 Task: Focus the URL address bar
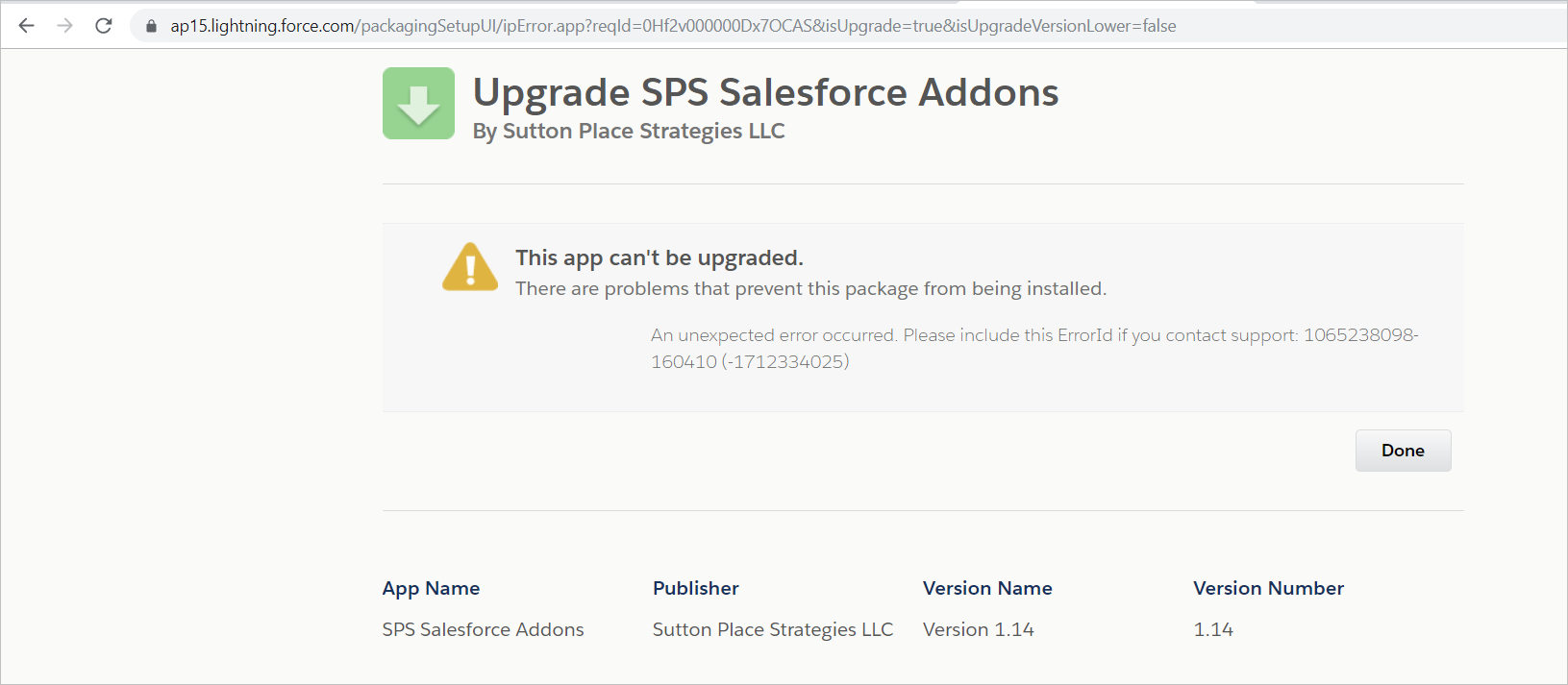(x=673, y=26)
